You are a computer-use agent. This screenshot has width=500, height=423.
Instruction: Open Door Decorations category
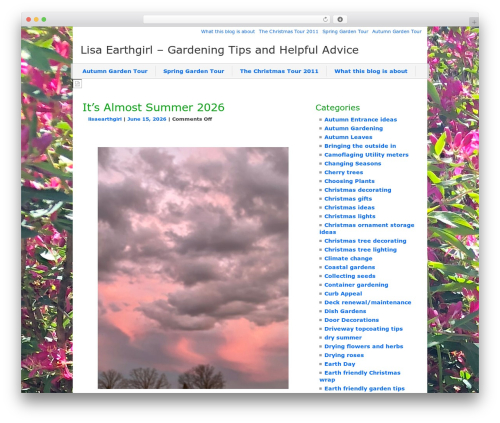pos(352,320)
